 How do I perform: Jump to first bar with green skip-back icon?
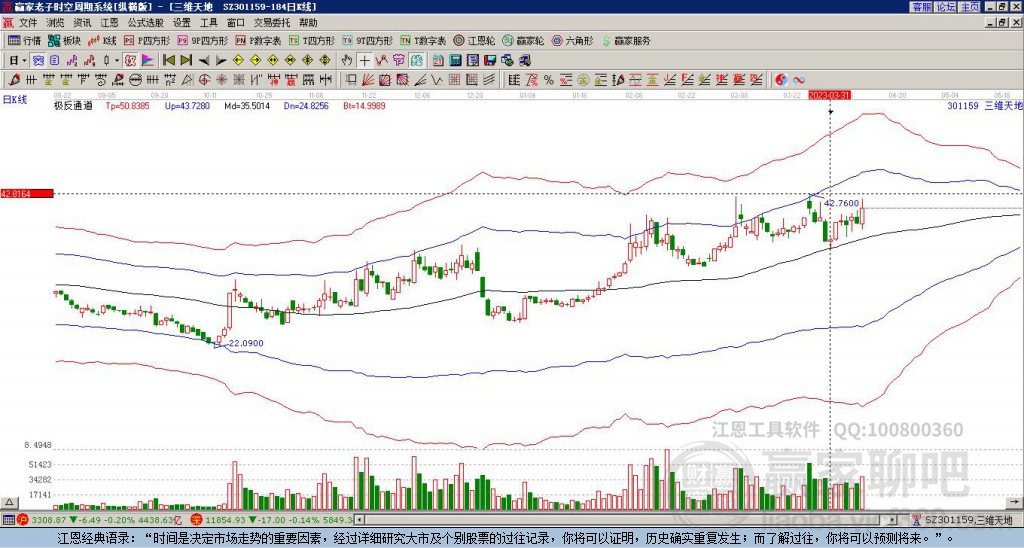pyautogui.click(x=168, y=61)
